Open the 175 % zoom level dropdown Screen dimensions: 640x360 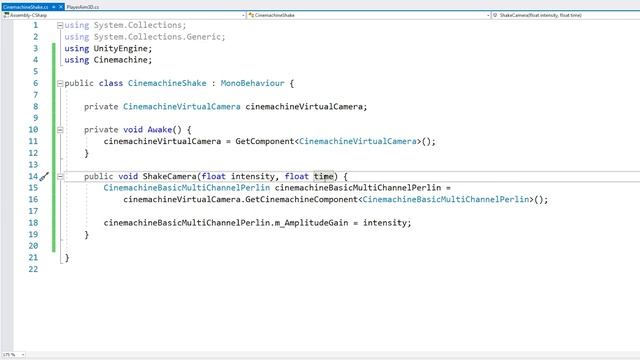[13, 355]
